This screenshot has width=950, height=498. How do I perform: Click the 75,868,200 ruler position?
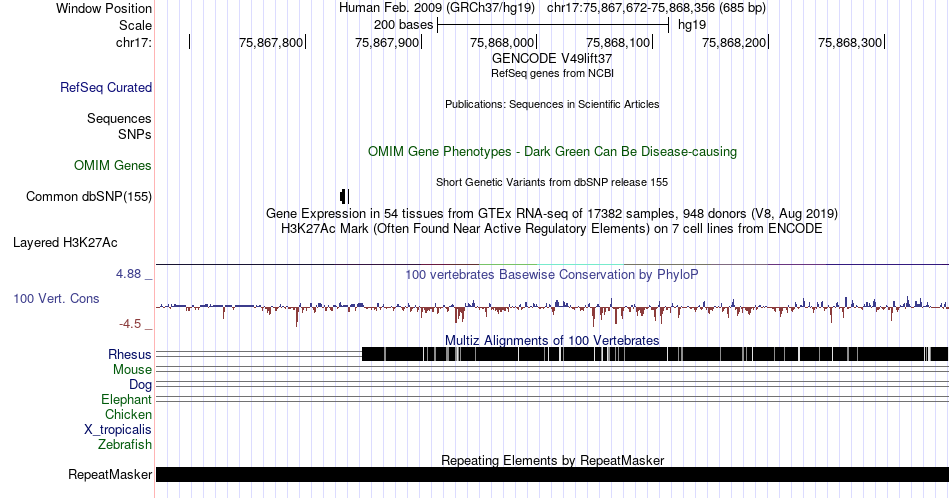[734, 42]
